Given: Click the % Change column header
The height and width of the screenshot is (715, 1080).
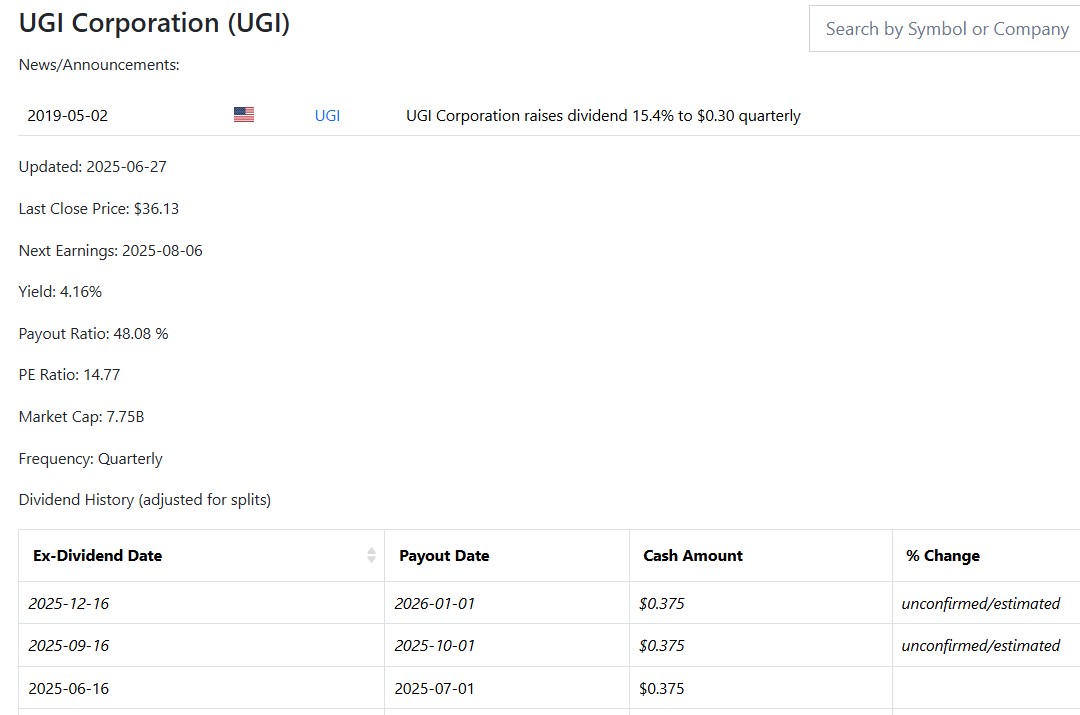Looking at the screenshot, I should pos(943,555).
